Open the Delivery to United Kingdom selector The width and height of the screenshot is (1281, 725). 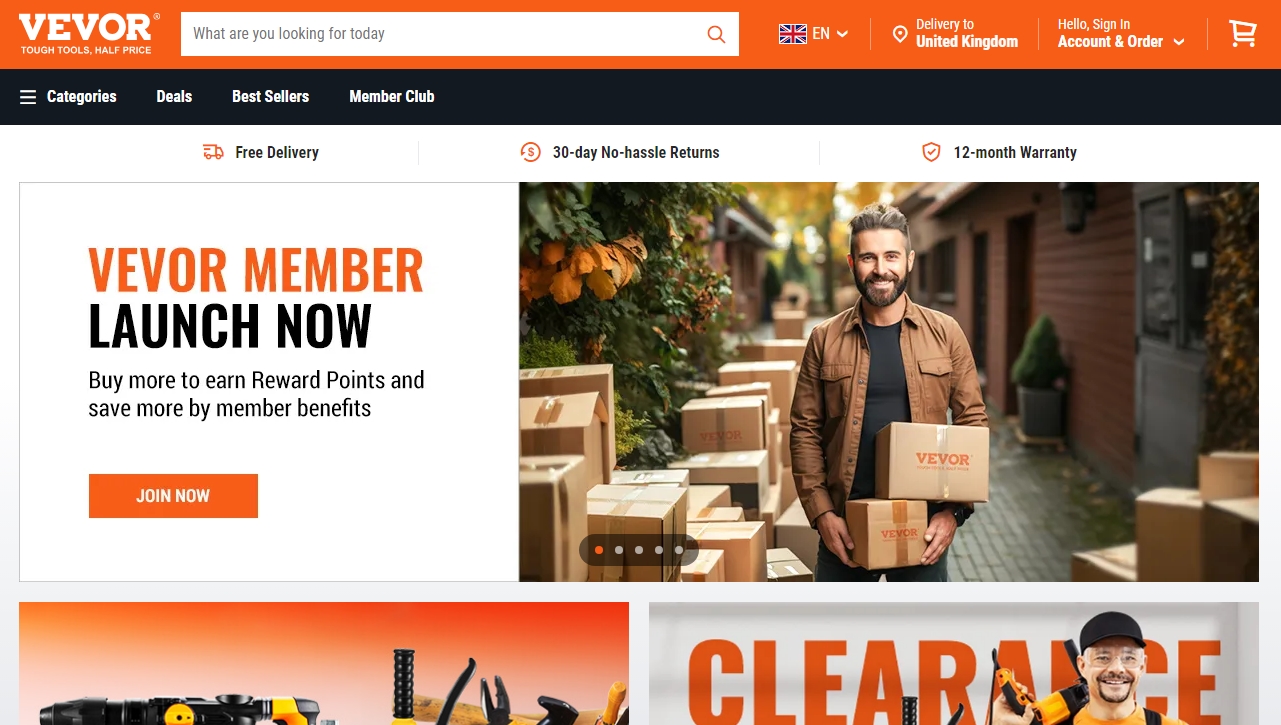(955, 33)
